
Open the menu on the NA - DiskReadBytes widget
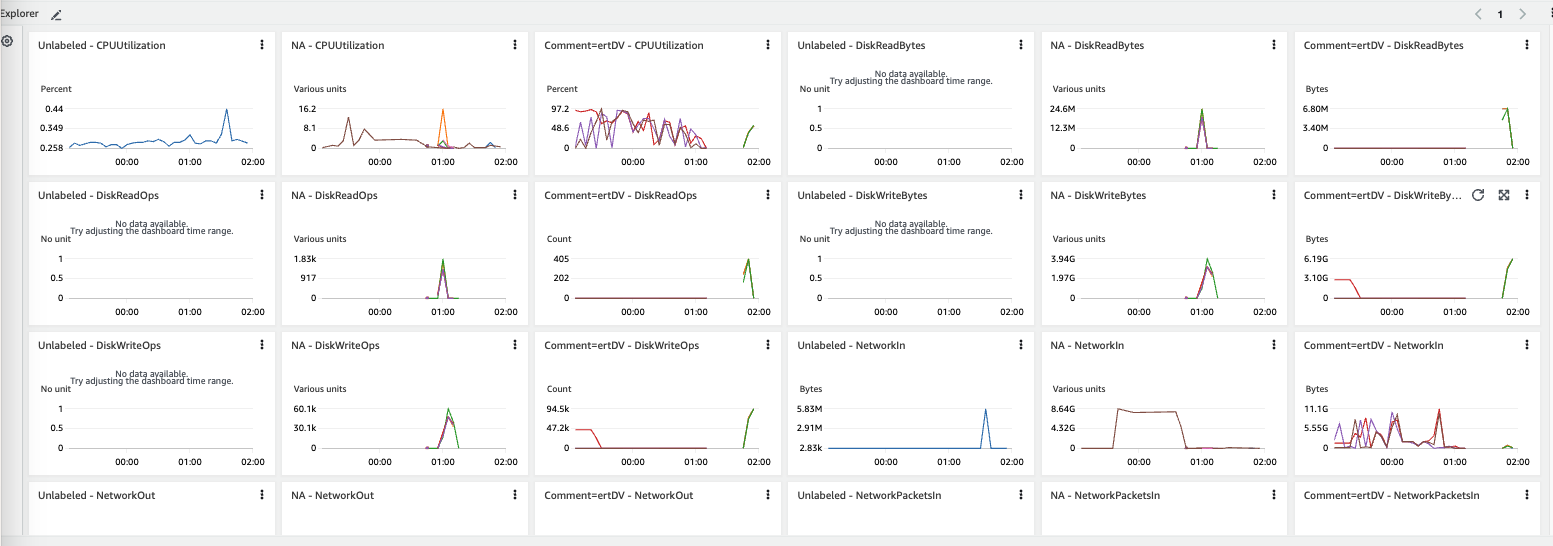[x=1274, y=45]
